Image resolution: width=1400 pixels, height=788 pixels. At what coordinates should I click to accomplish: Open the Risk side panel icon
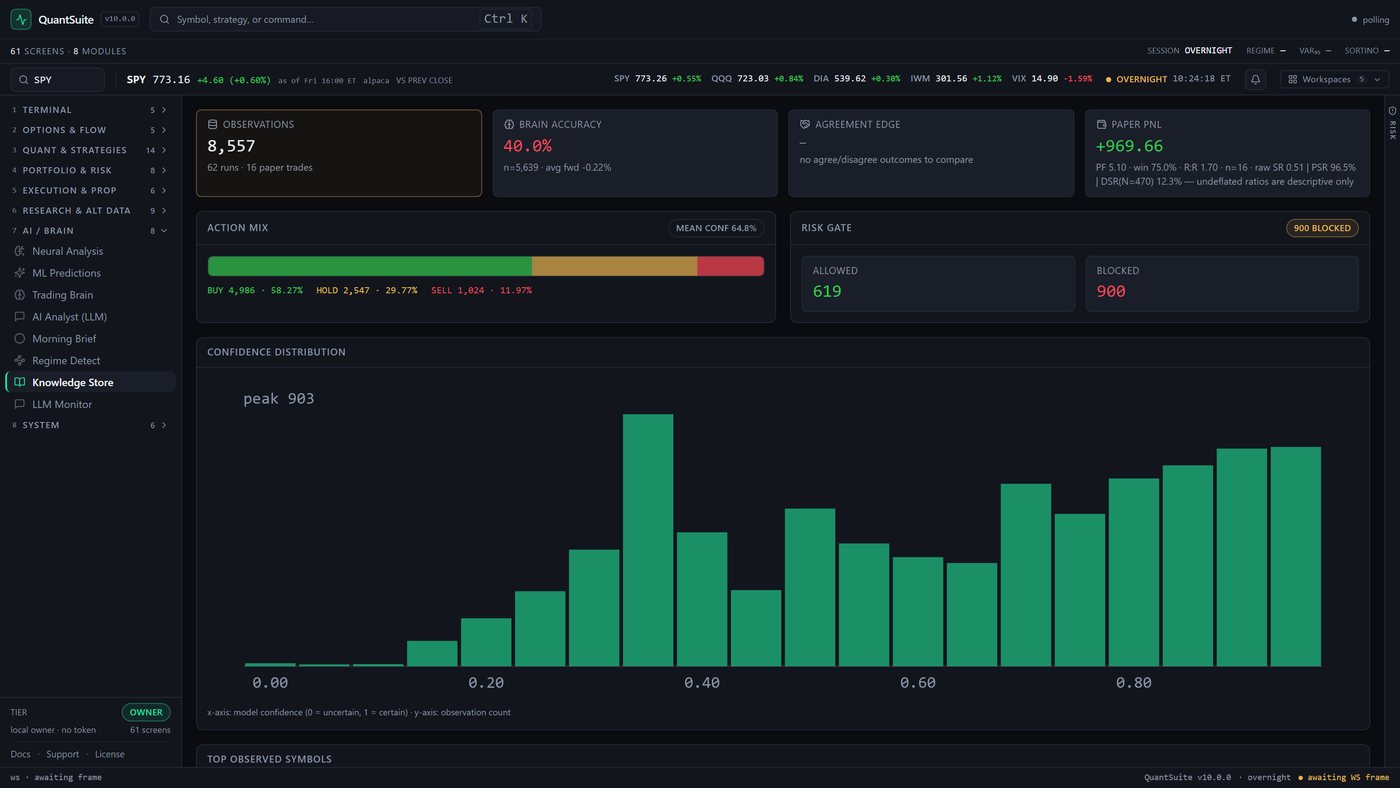1392,111
